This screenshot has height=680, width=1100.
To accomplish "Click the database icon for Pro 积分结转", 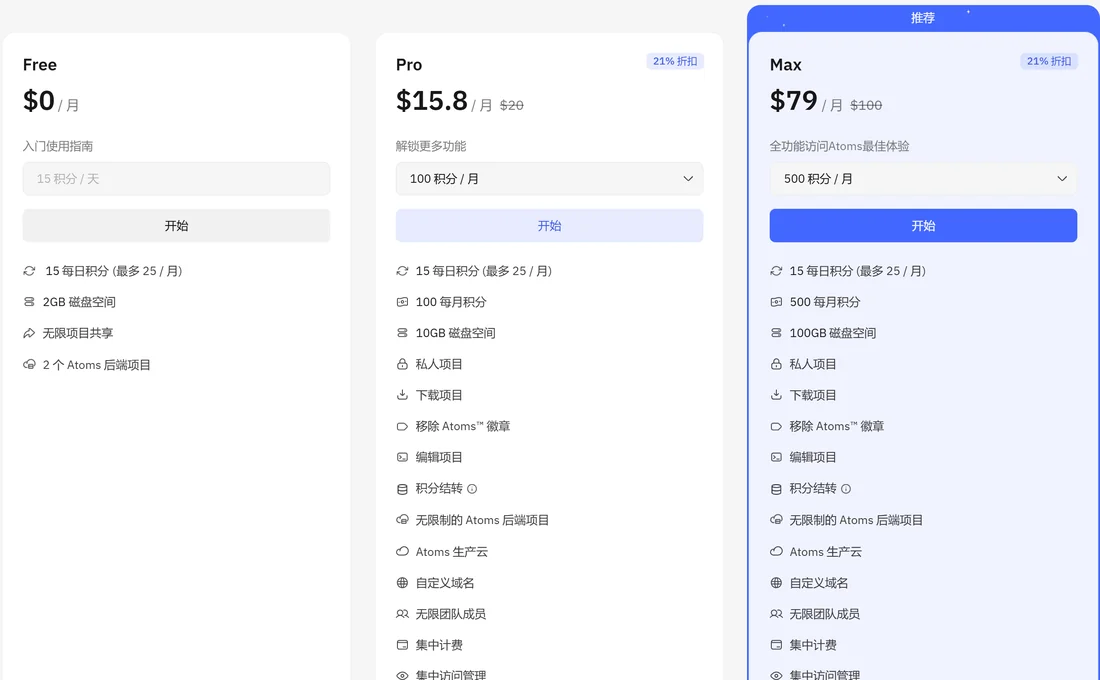I will tap(402, 489).
